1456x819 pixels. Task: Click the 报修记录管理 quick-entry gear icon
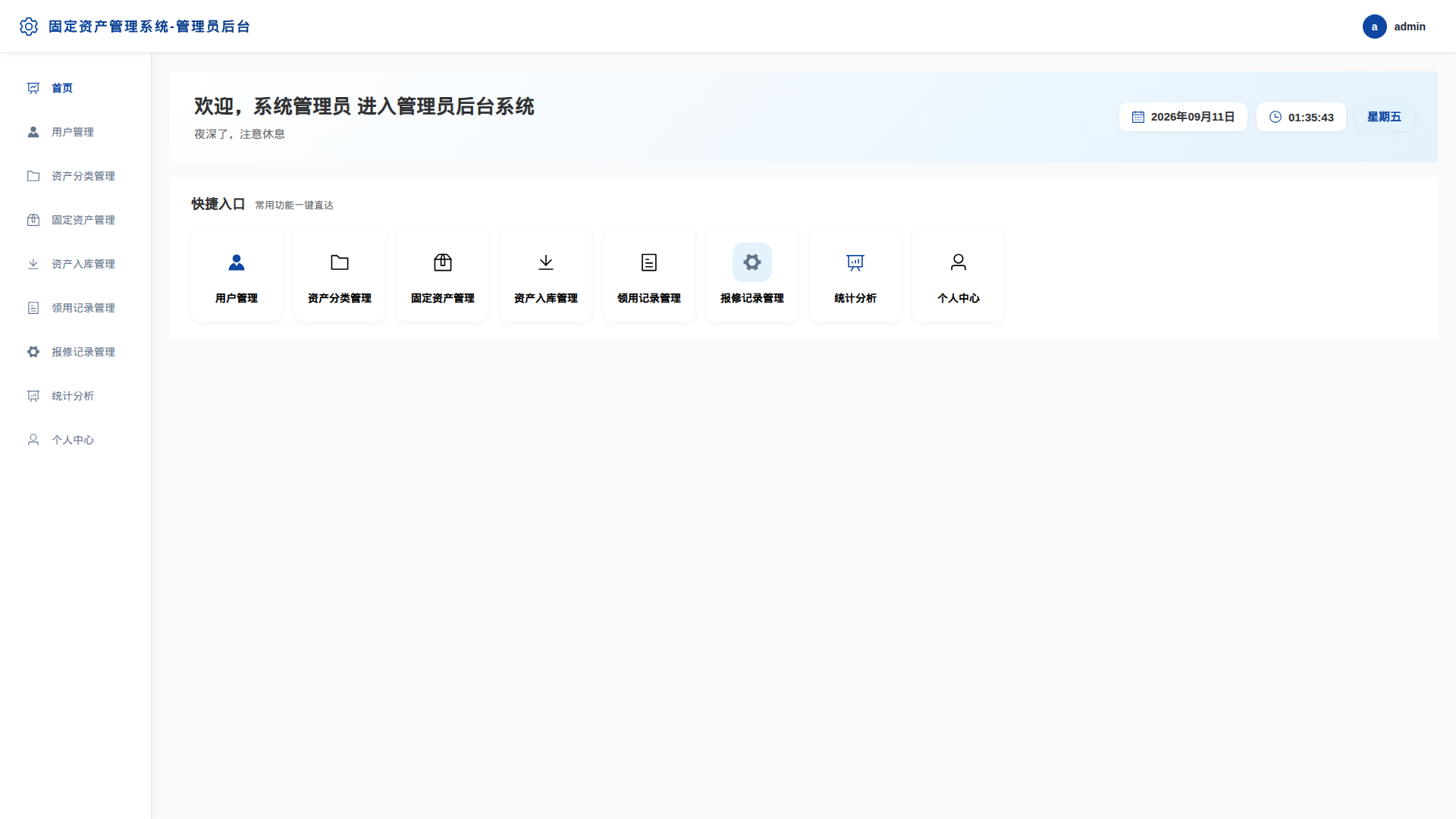[752, 262]
